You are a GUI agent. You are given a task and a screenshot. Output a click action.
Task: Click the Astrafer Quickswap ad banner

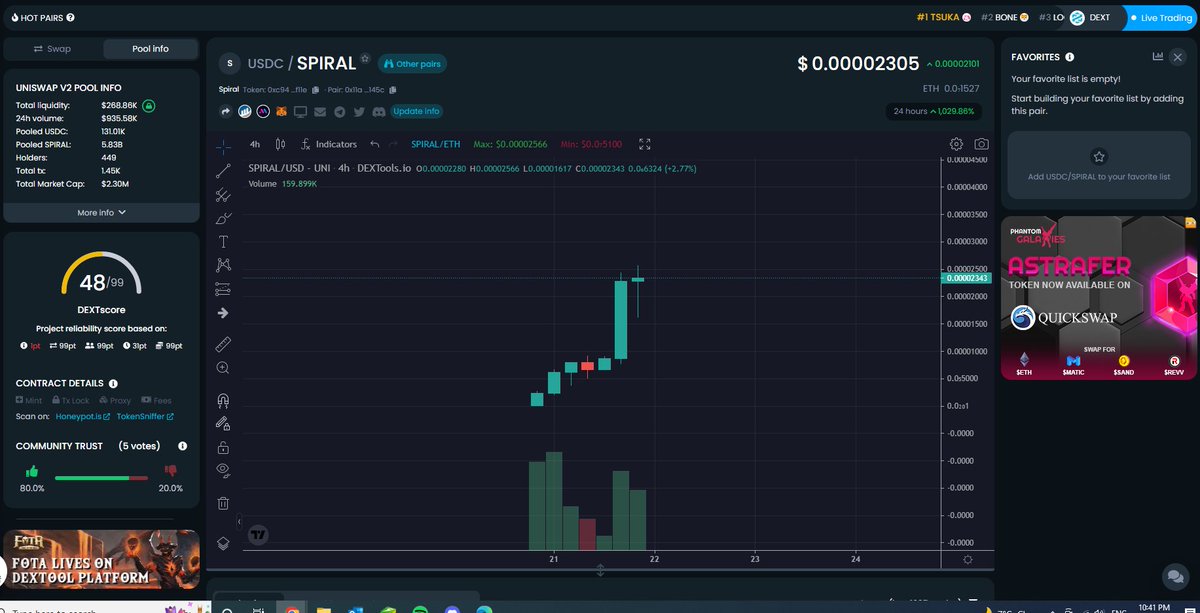(1098, 298)
